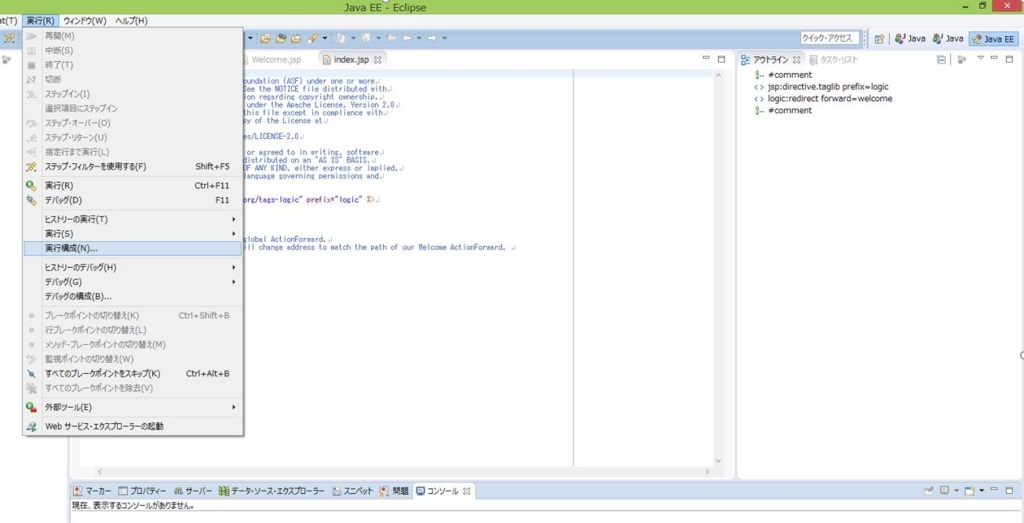
Task: Launch Web サービス・エクスプローラーの起動
Action: point(133,426)
